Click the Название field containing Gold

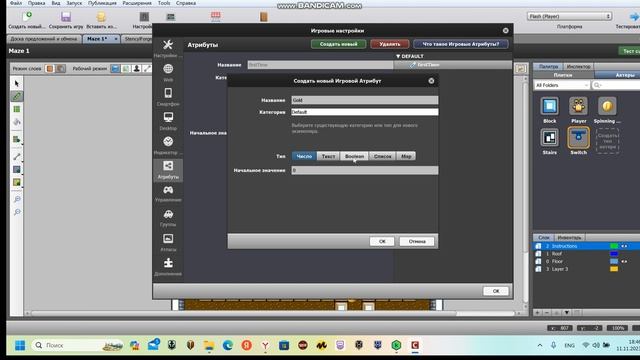coord(365,100)
